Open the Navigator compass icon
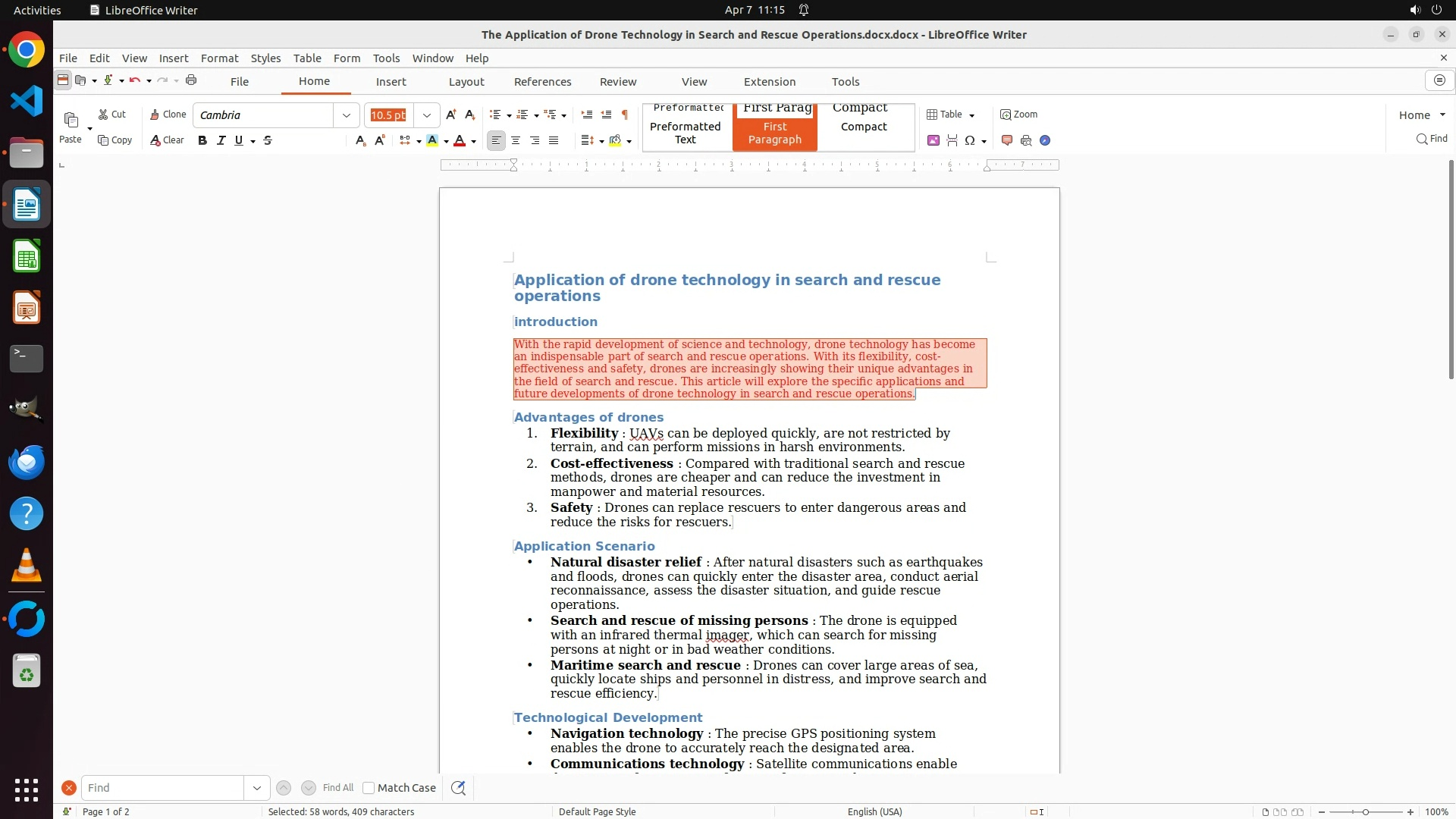This screenshot has height=819, width=1456. (x=1045, y=140)
